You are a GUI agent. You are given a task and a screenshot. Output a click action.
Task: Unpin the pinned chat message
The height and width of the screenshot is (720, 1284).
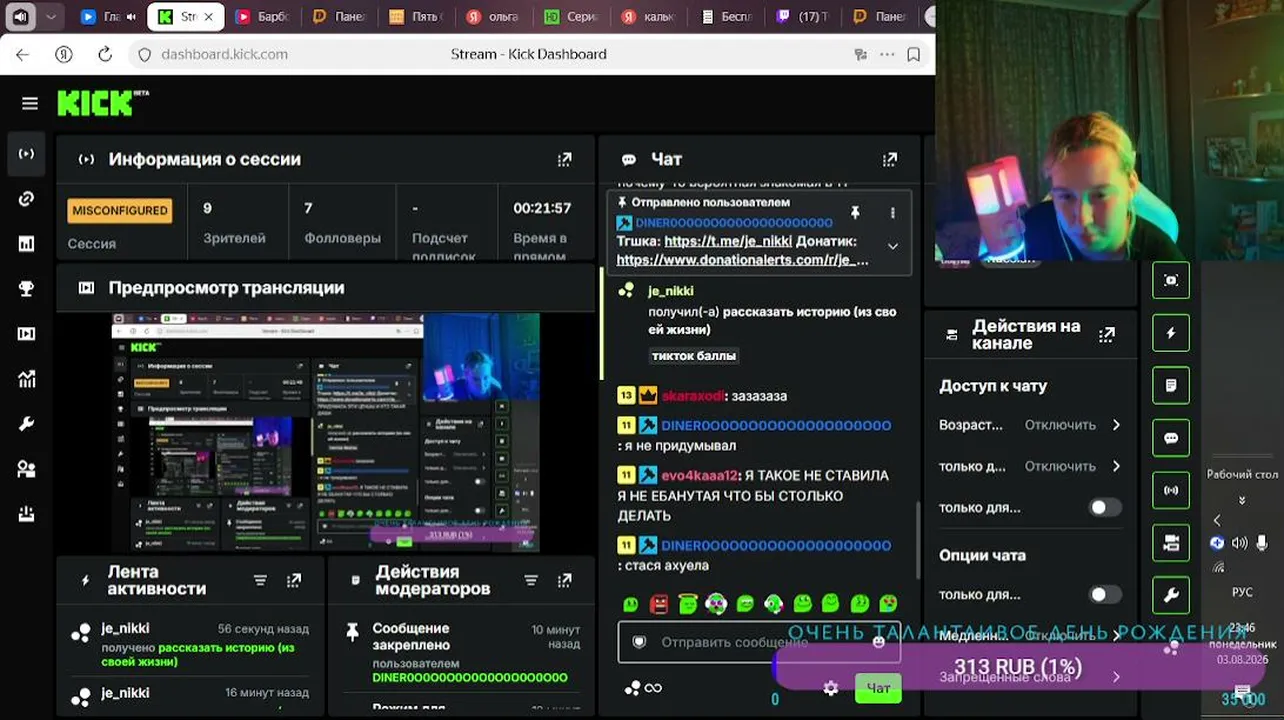[x=855, y=213]
